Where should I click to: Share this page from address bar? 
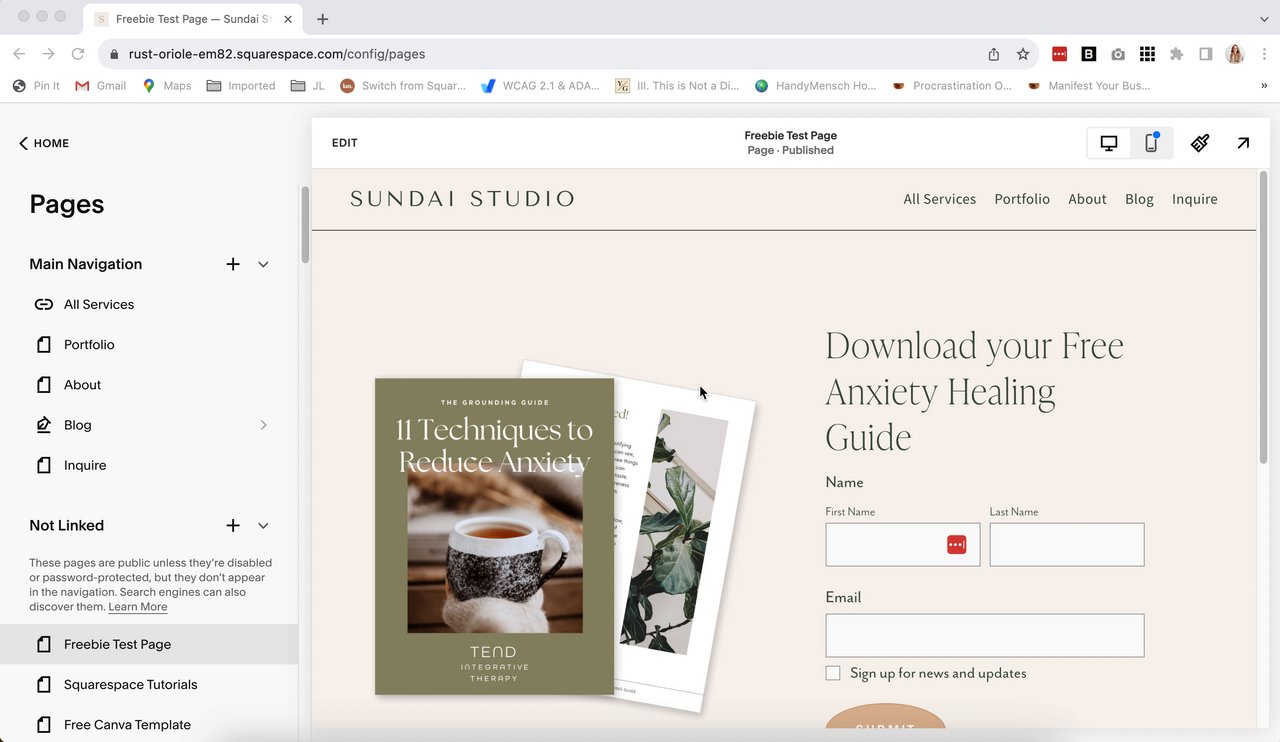pos(993,54)
